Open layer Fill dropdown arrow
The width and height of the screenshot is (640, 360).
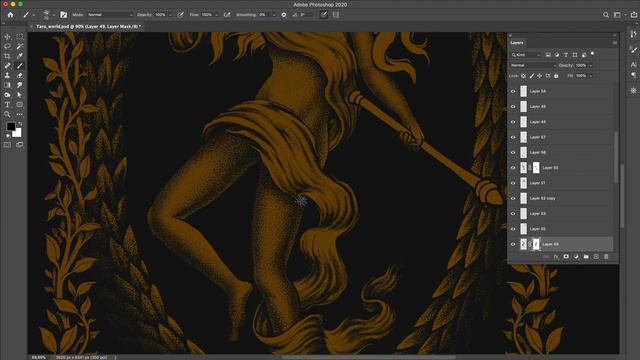coord(591,76)
